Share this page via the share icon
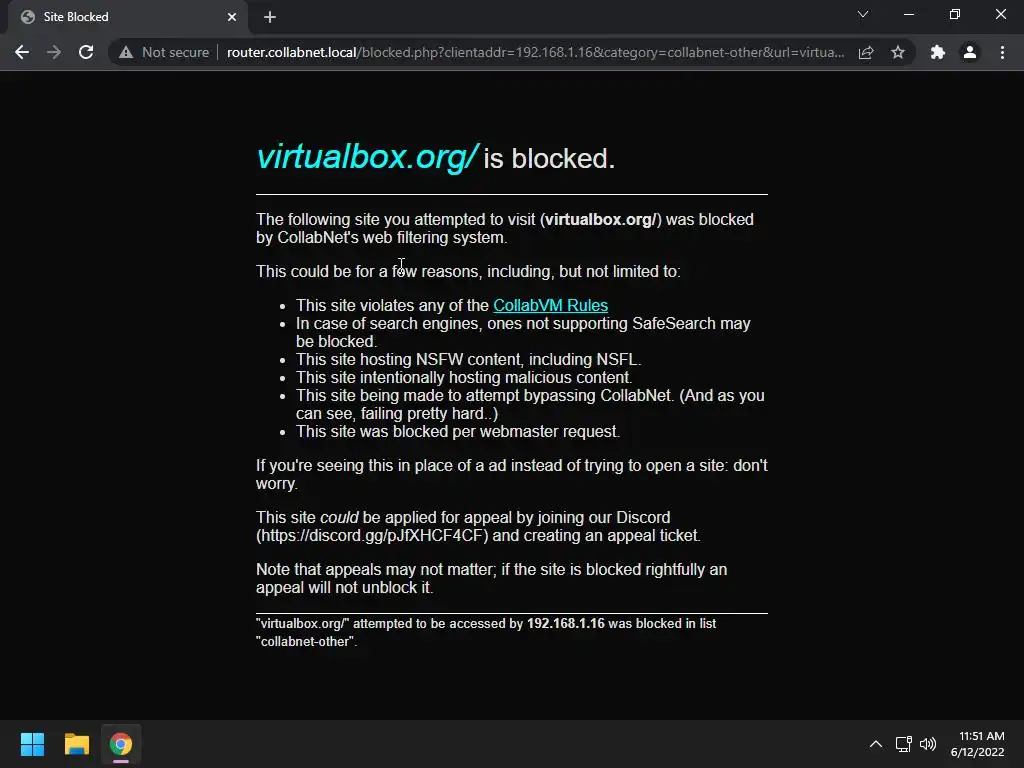The width and height of the screenshot is (1024, 768). tap(866, 52)
